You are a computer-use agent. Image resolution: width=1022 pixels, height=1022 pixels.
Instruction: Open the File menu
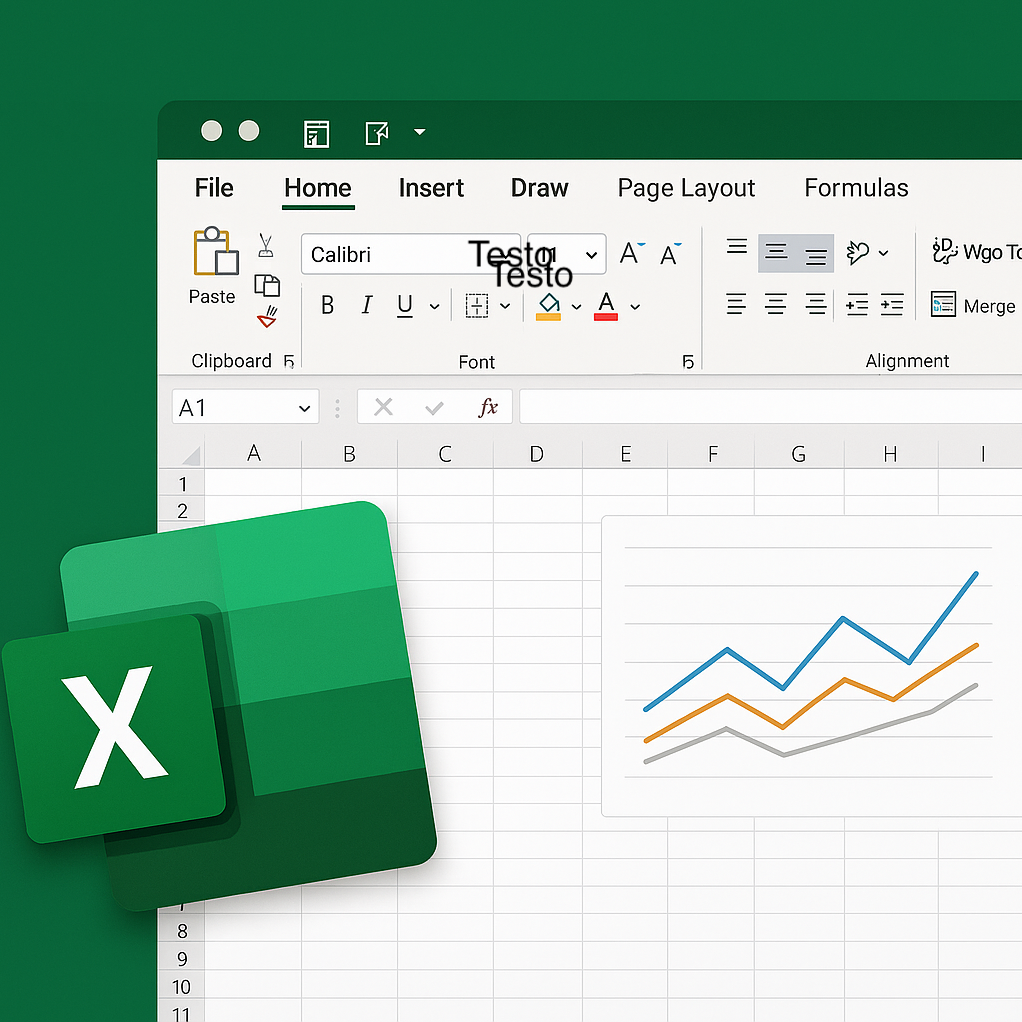click(214, 188)
